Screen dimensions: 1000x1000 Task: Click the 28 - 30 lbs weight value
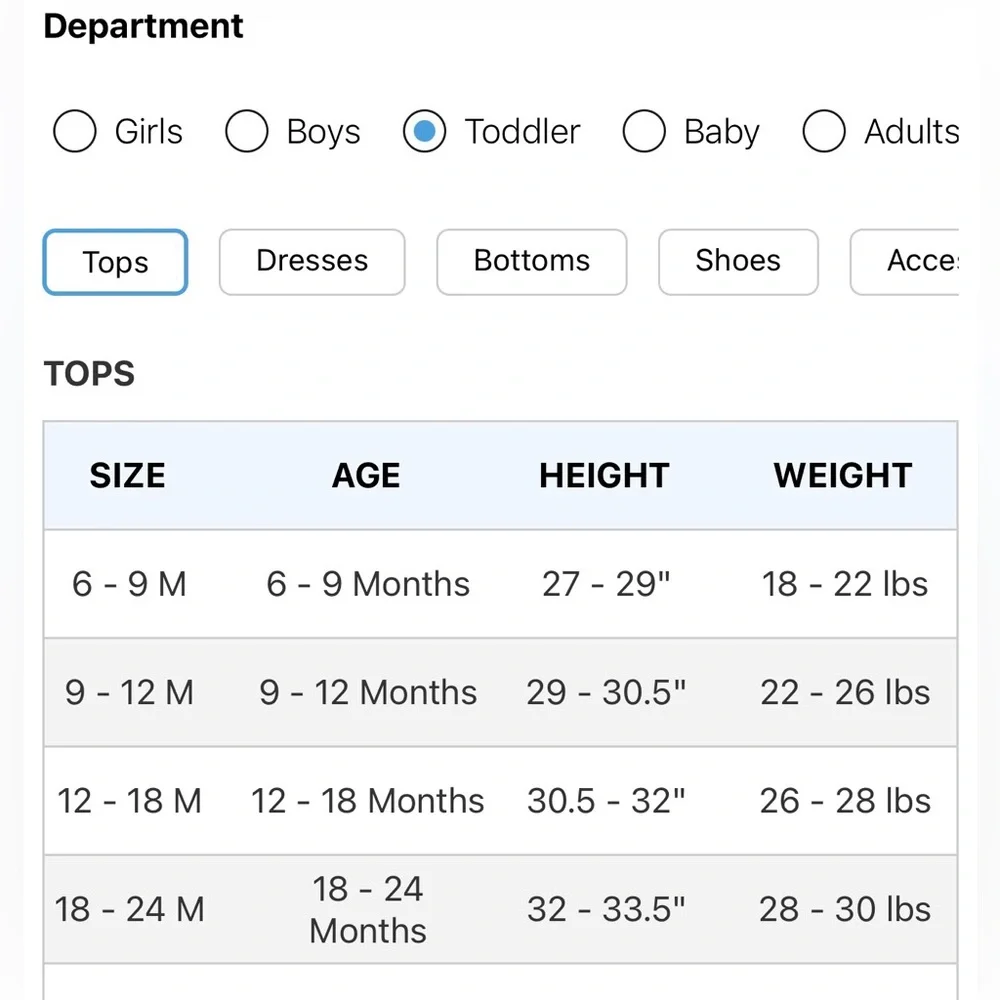coord(845,909)
